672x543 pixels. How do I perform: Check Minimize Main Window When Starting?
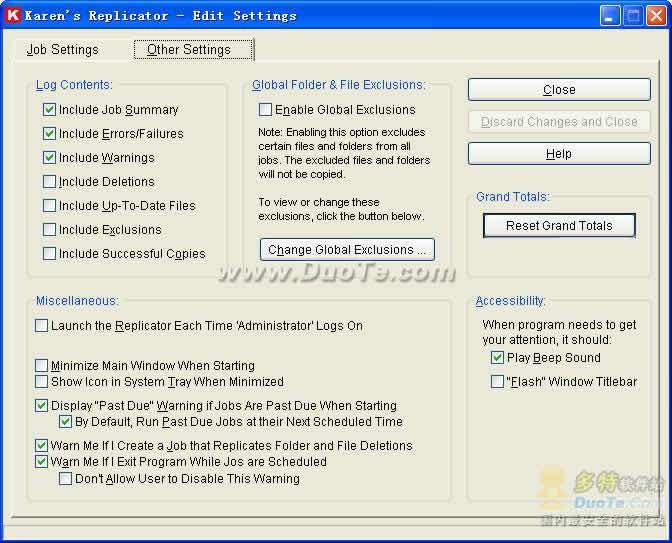point(42,366)
